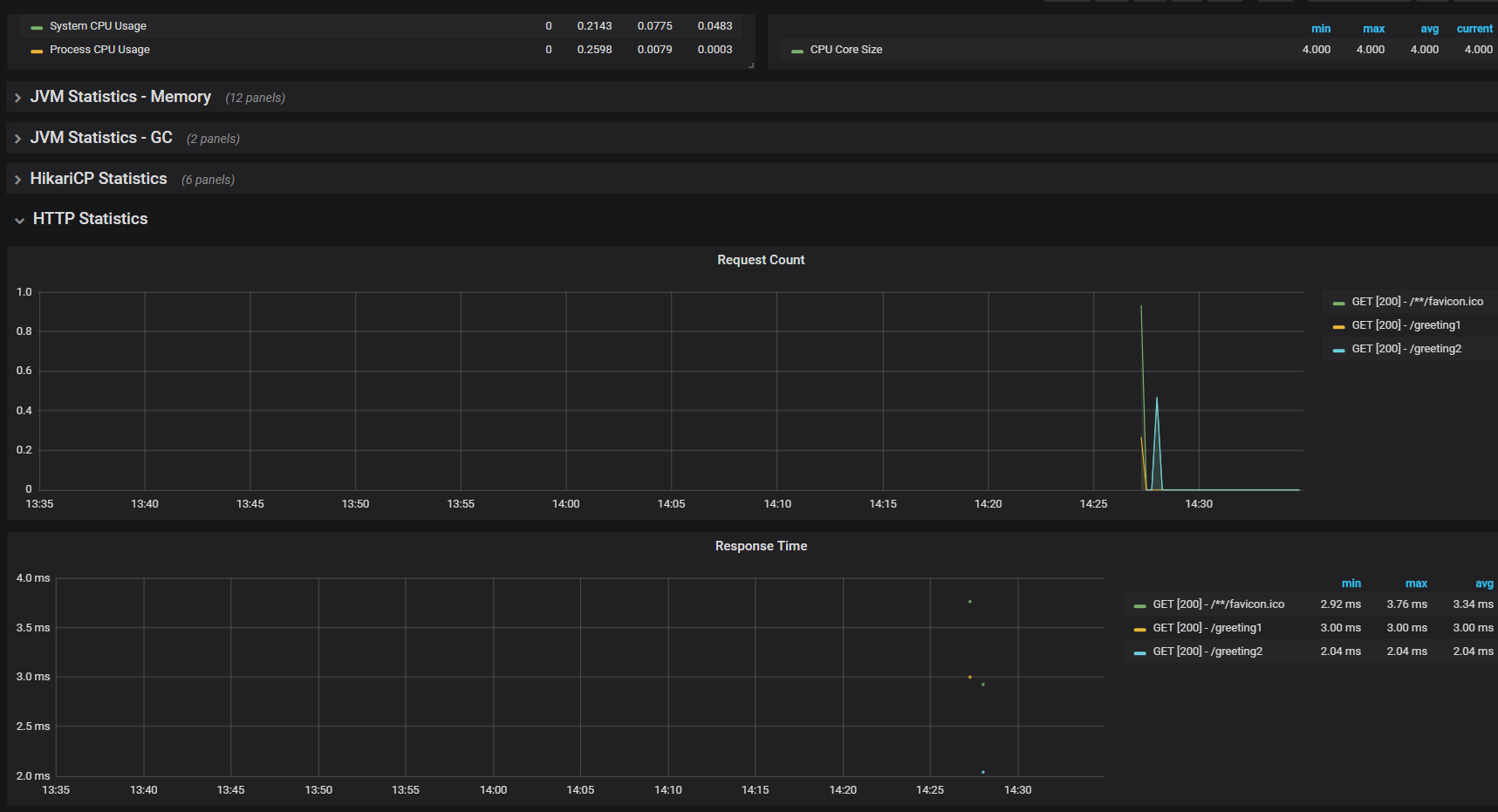Sort Response Time legend by avg
Screen dimensions: 1498x812
click(x=1484, y=583)
